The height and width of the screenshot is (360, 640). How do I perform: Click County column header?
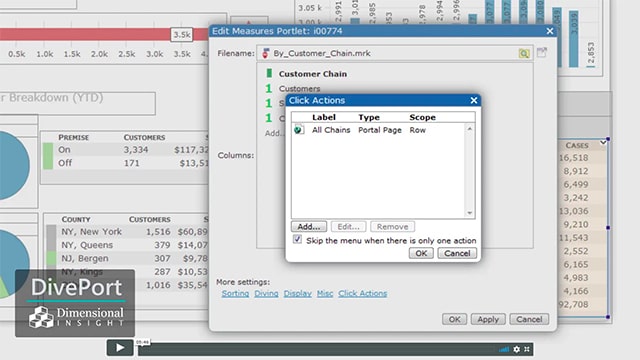[76, 220]
